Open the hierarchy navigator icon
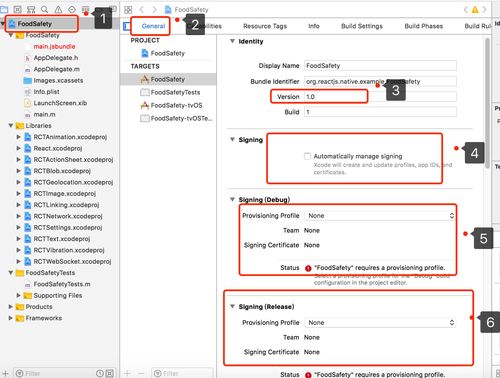 click(31, 9)
